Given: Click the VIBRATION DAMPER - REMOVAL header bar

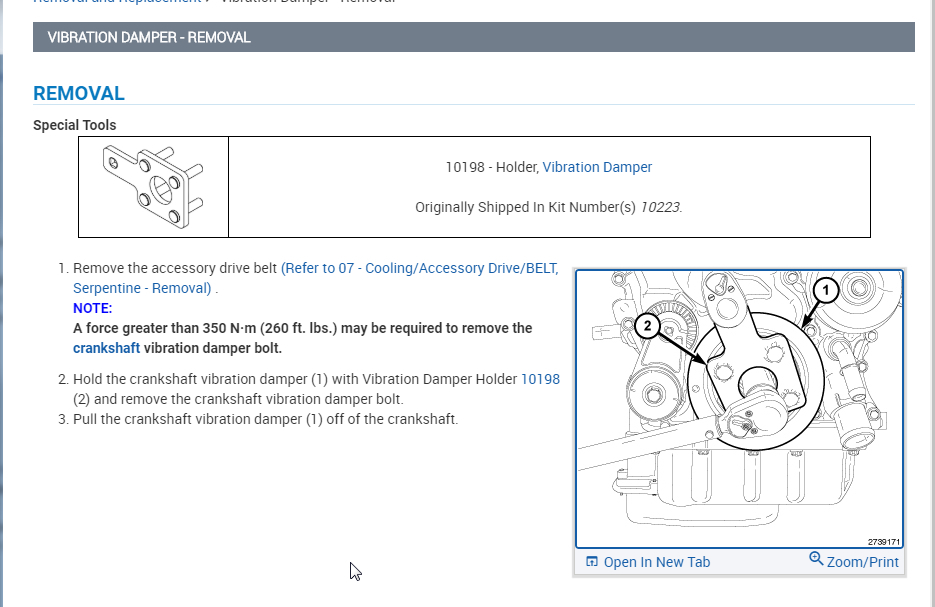Looking at the screenshot, I should [x=473, y=37].
